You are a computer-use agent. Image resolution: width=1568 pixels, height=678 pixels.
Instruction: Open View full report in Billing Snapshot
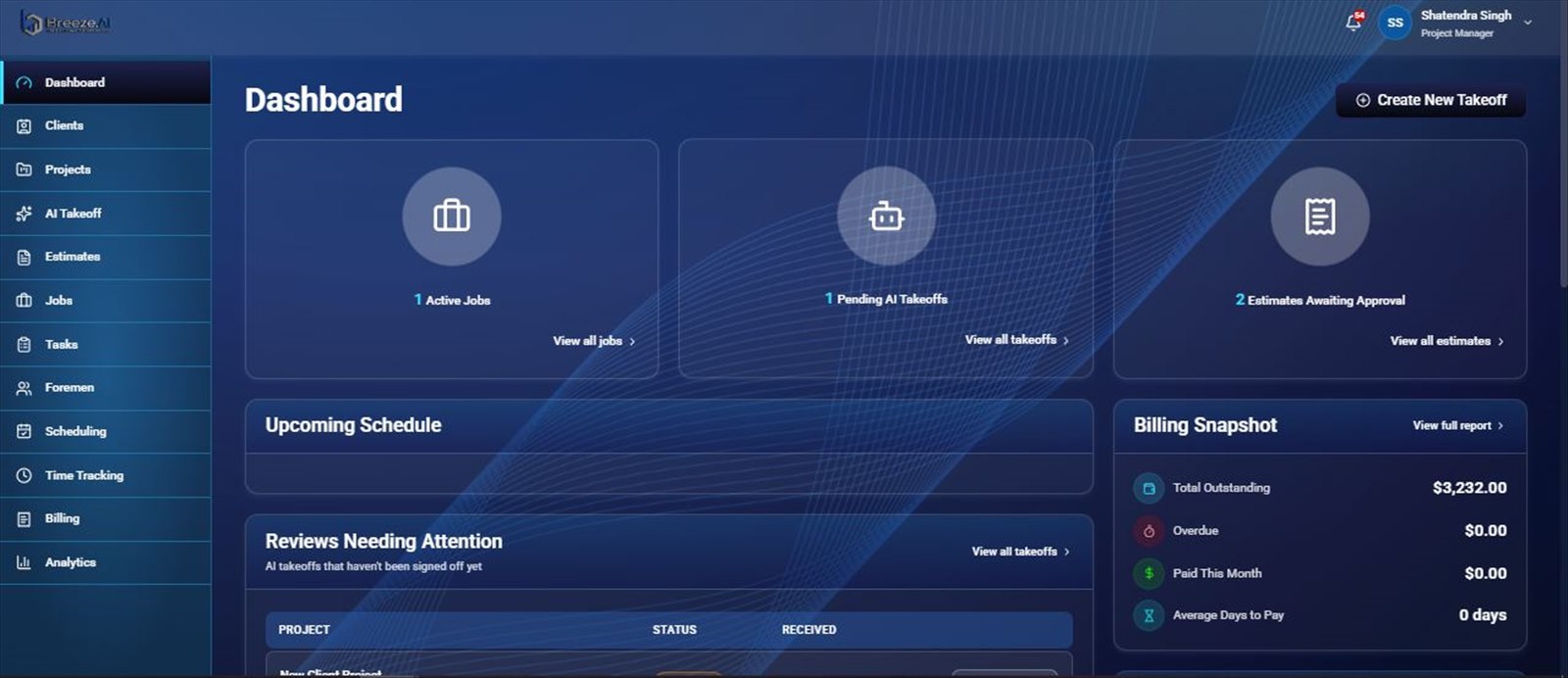click(1458, 425)
